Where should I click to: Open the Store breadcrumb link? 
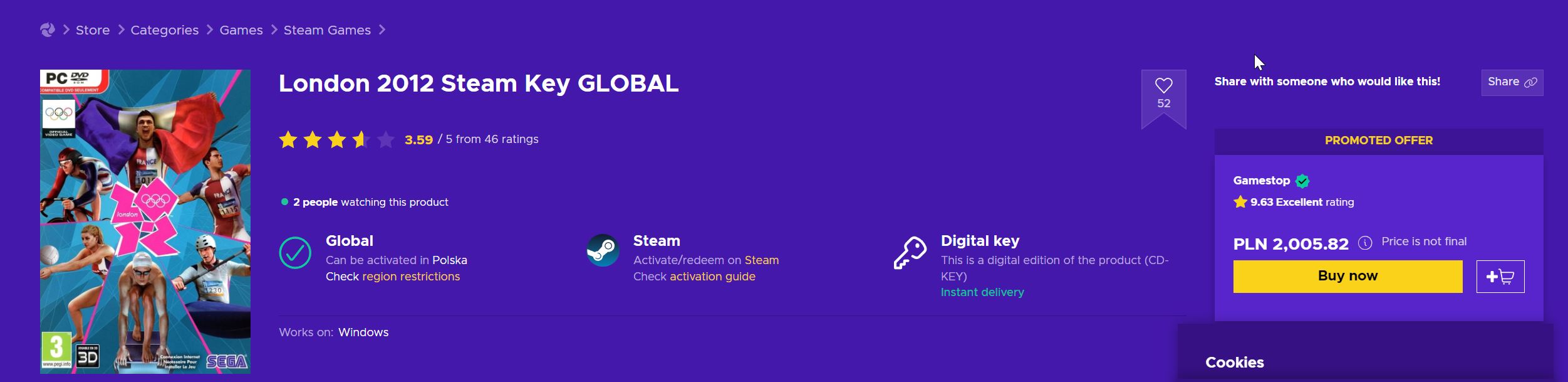(93, 30)
